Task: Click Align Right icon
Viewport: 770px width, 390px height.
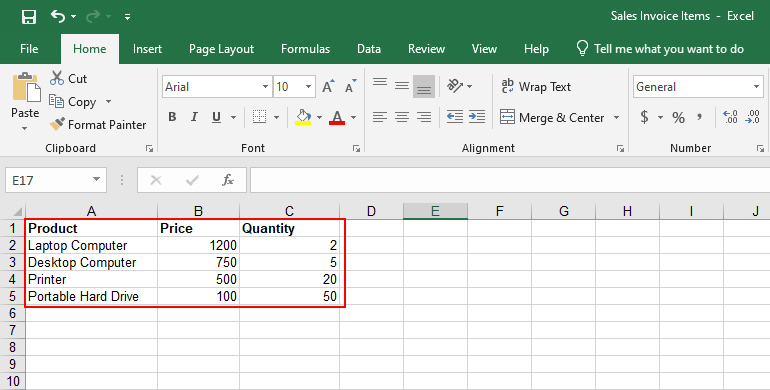Action: click(x=424, y=117)
